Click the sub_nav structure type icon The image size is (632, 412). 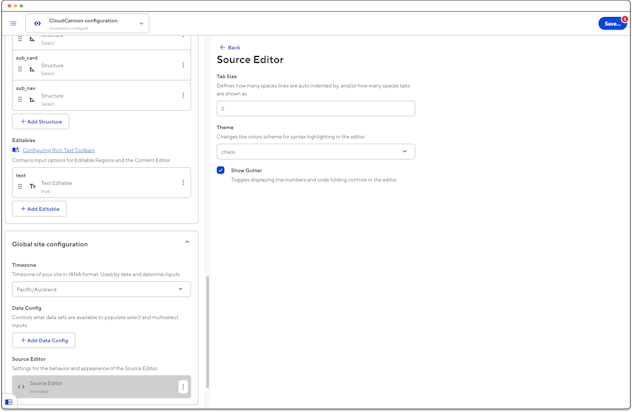click(x=32, y=100)
